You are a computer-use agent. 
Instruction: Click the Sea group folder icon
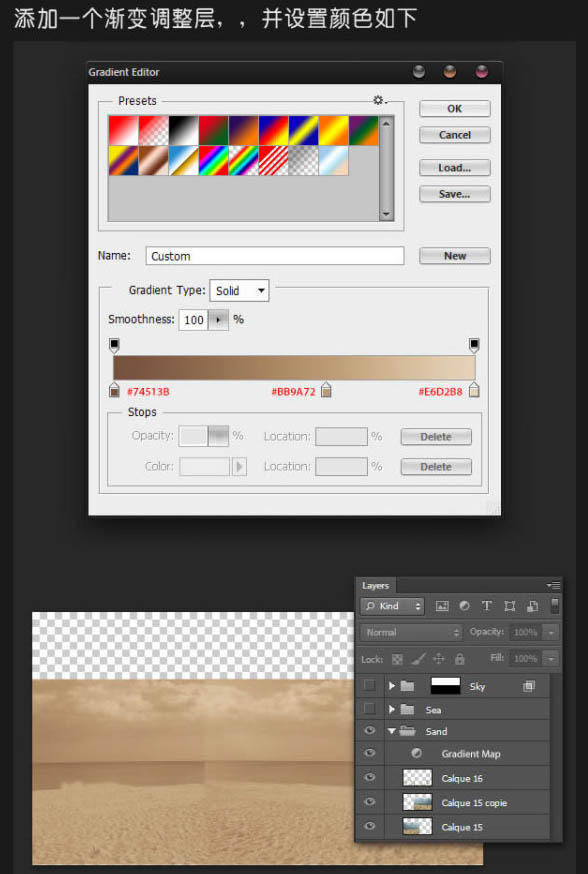pos(407,710)
